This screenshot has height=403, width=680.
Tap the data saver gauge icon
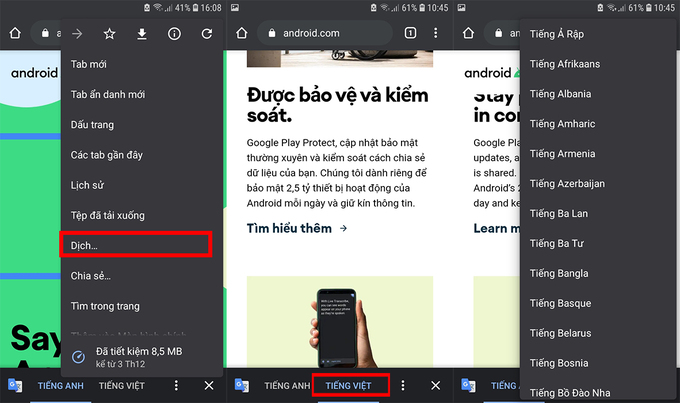[78, 357]
